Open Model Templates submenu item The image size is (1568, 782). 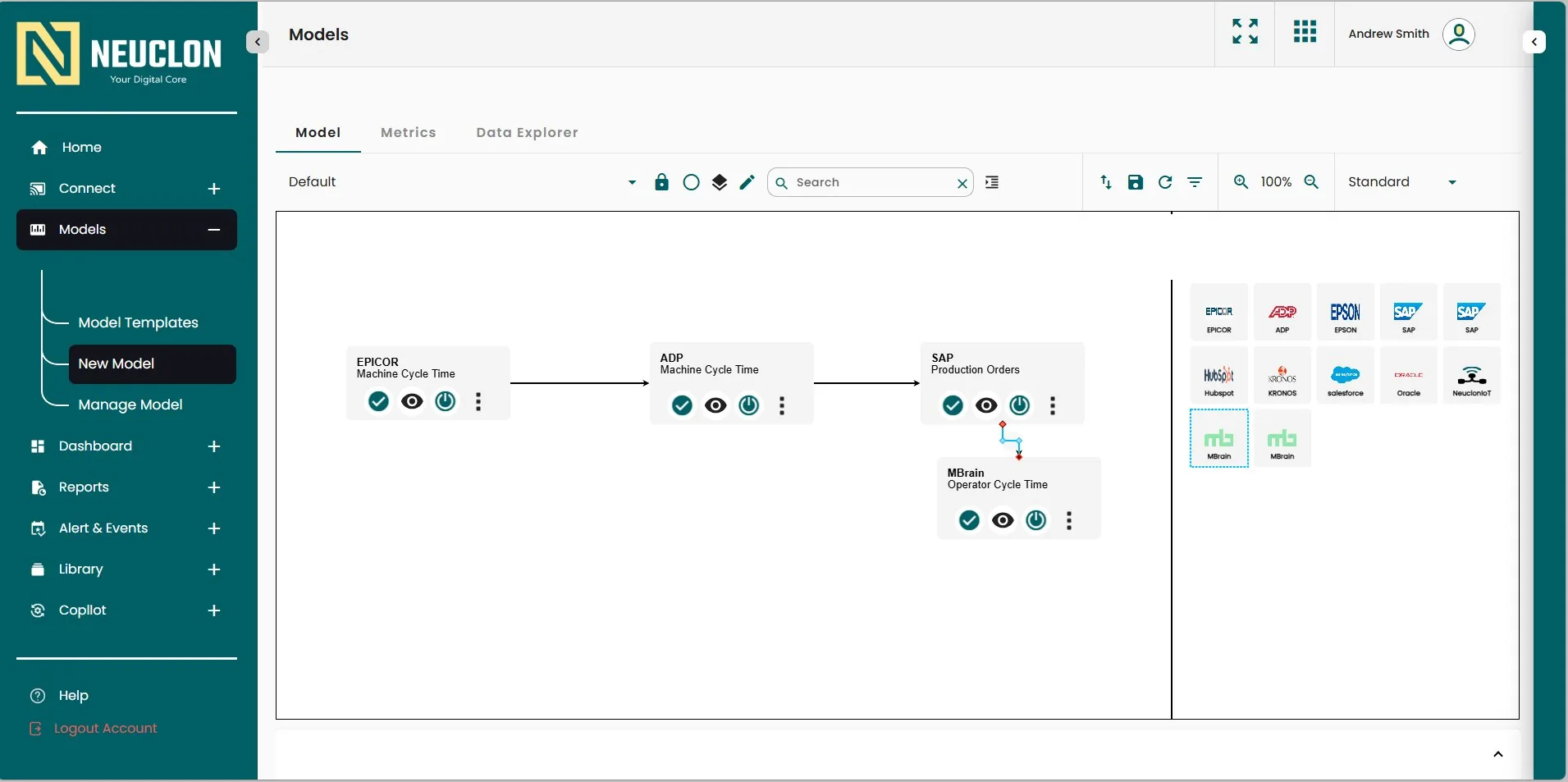138,322
